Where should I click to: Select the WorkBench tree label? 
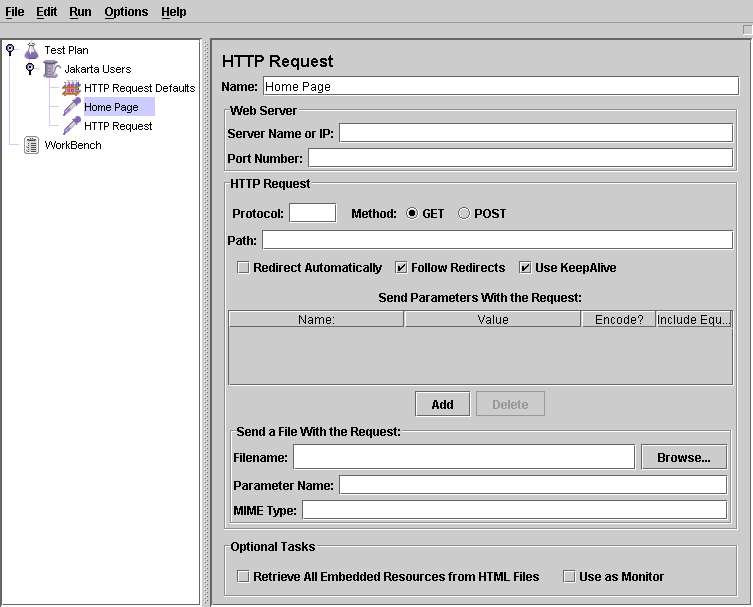tap(73, 145)
